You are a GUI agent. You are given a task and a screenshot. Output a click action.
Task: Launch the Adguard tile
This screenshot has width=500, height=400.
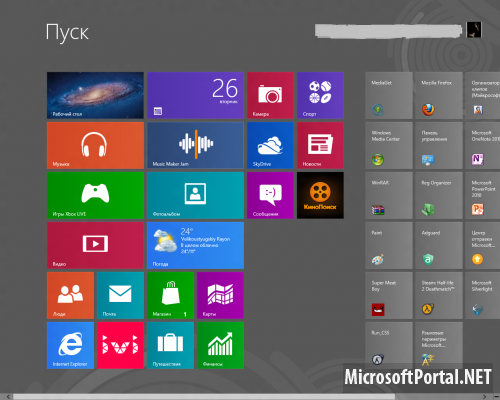(x=439, y=245)
